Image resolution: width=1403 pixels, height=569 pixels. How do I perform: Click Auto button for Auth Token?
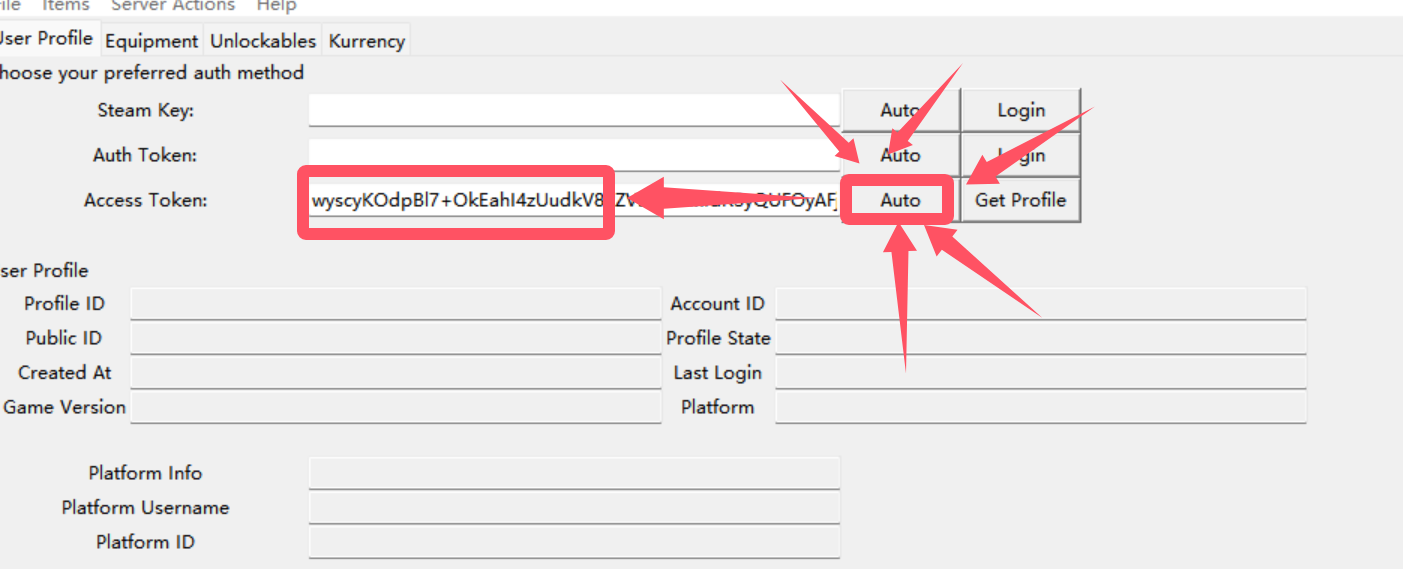pos(900,155)
